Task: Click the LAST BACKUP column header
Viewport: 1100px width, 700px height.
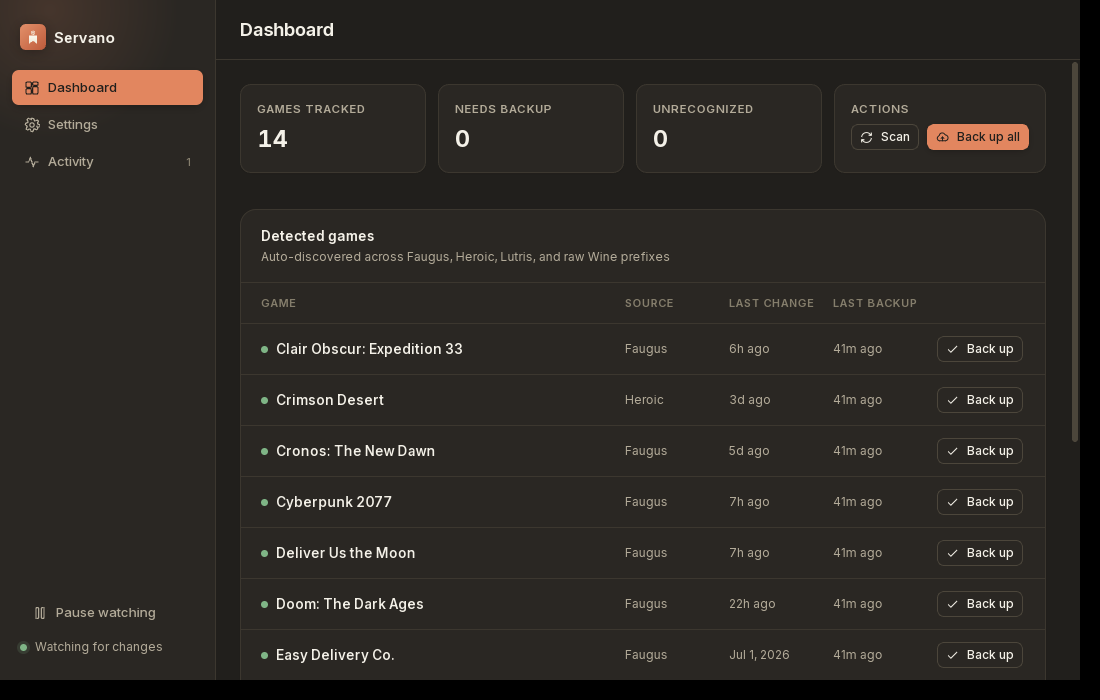Action: [875, 303]
